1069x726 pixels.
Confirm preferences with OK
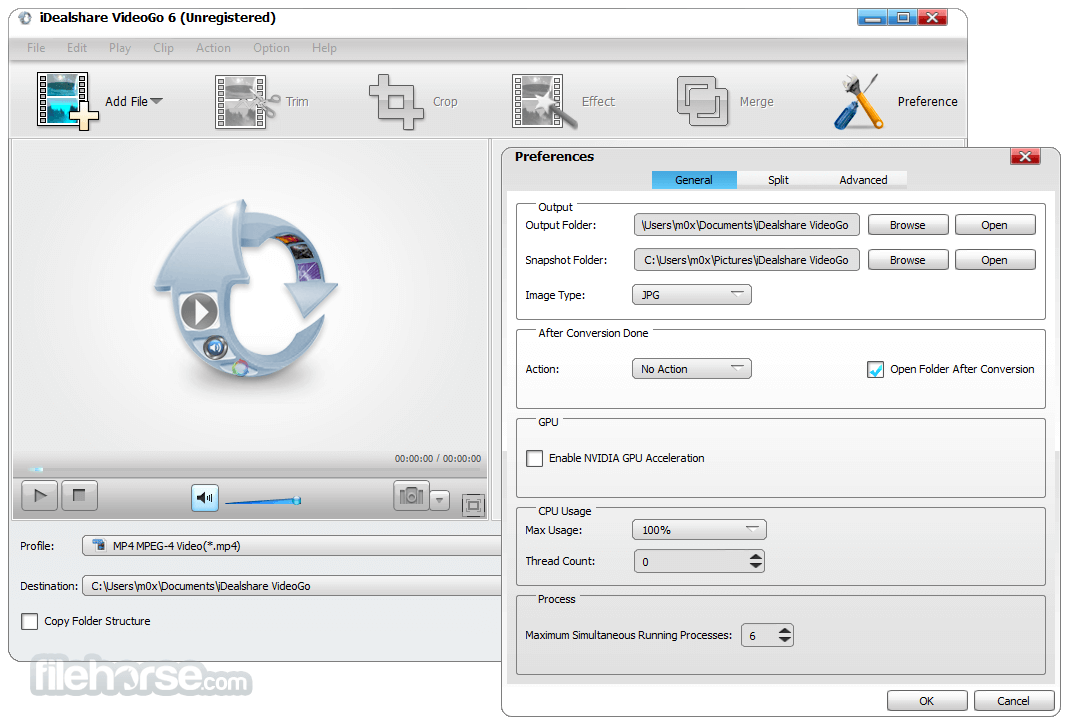[927, 701]
